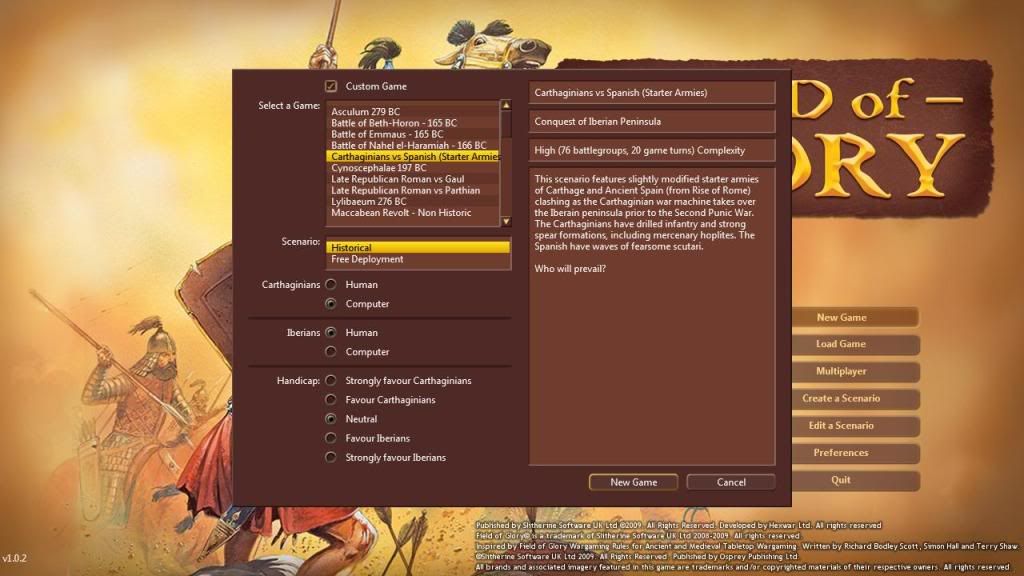Click the complexity info field
Viewport: 1024px width, 576px height.
[x=652, y=150]
